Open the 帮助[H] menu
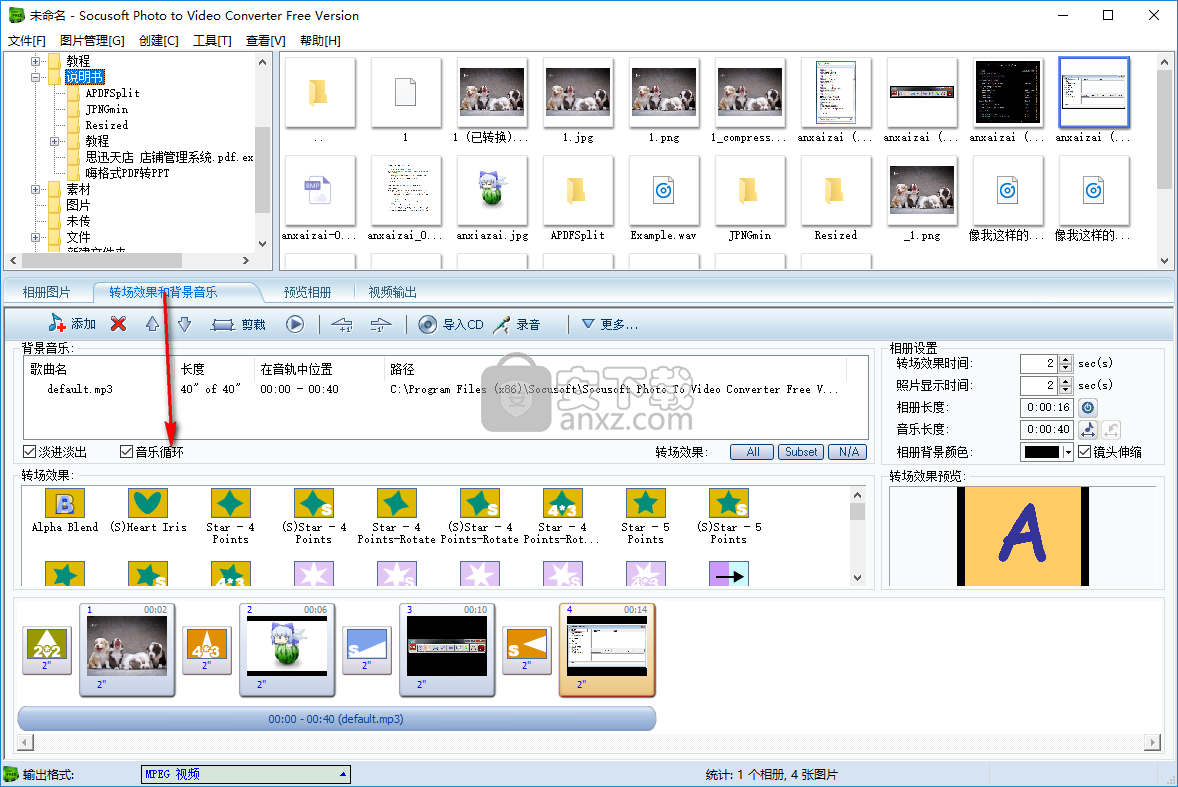The height and width of the screenshot is (787, 1178). 320,41
